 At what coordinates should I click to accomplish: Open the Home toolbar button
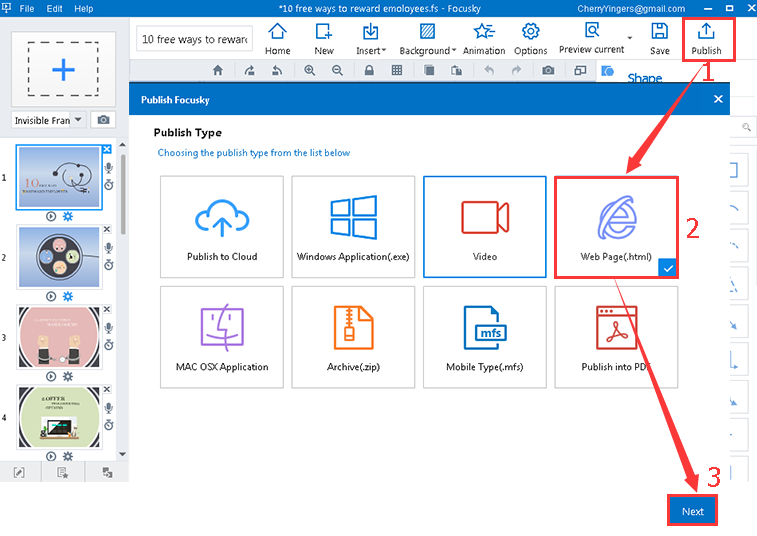coord(277,39)
